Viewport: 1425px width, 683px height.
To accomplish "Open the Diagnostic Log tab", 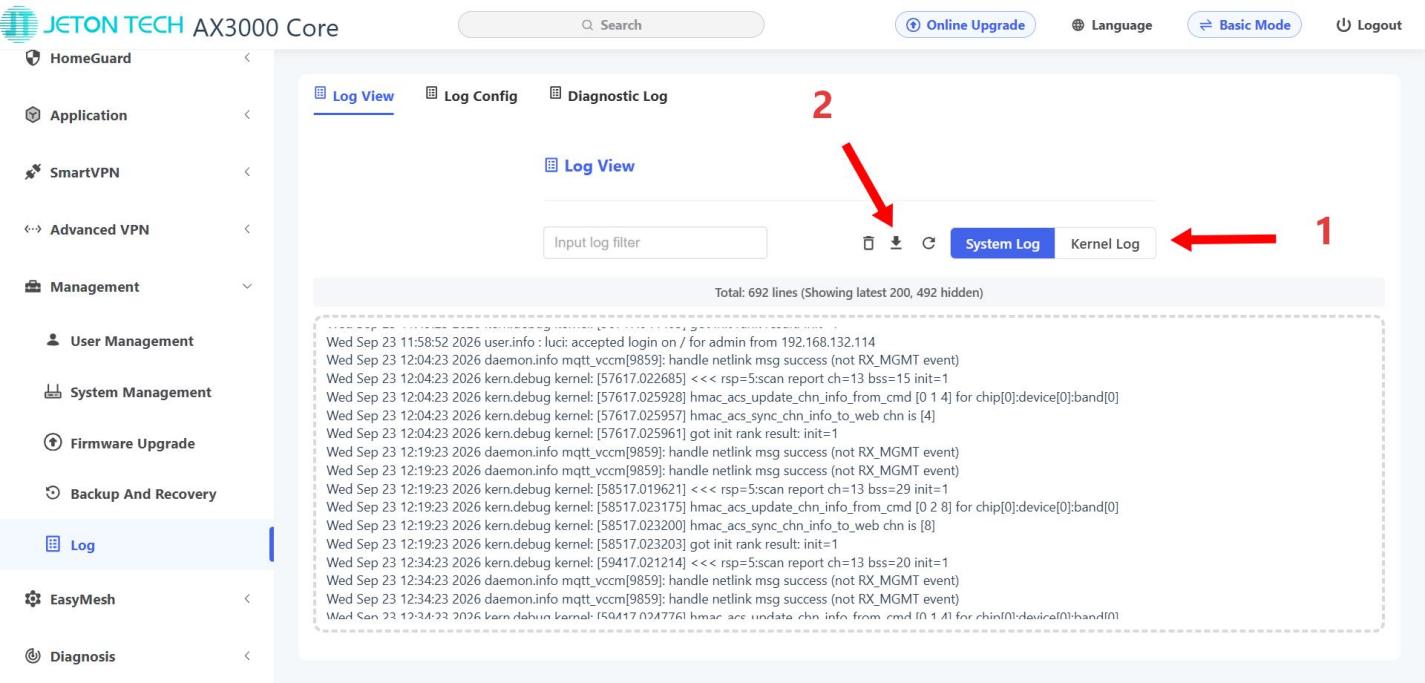I will coord(609,96).
